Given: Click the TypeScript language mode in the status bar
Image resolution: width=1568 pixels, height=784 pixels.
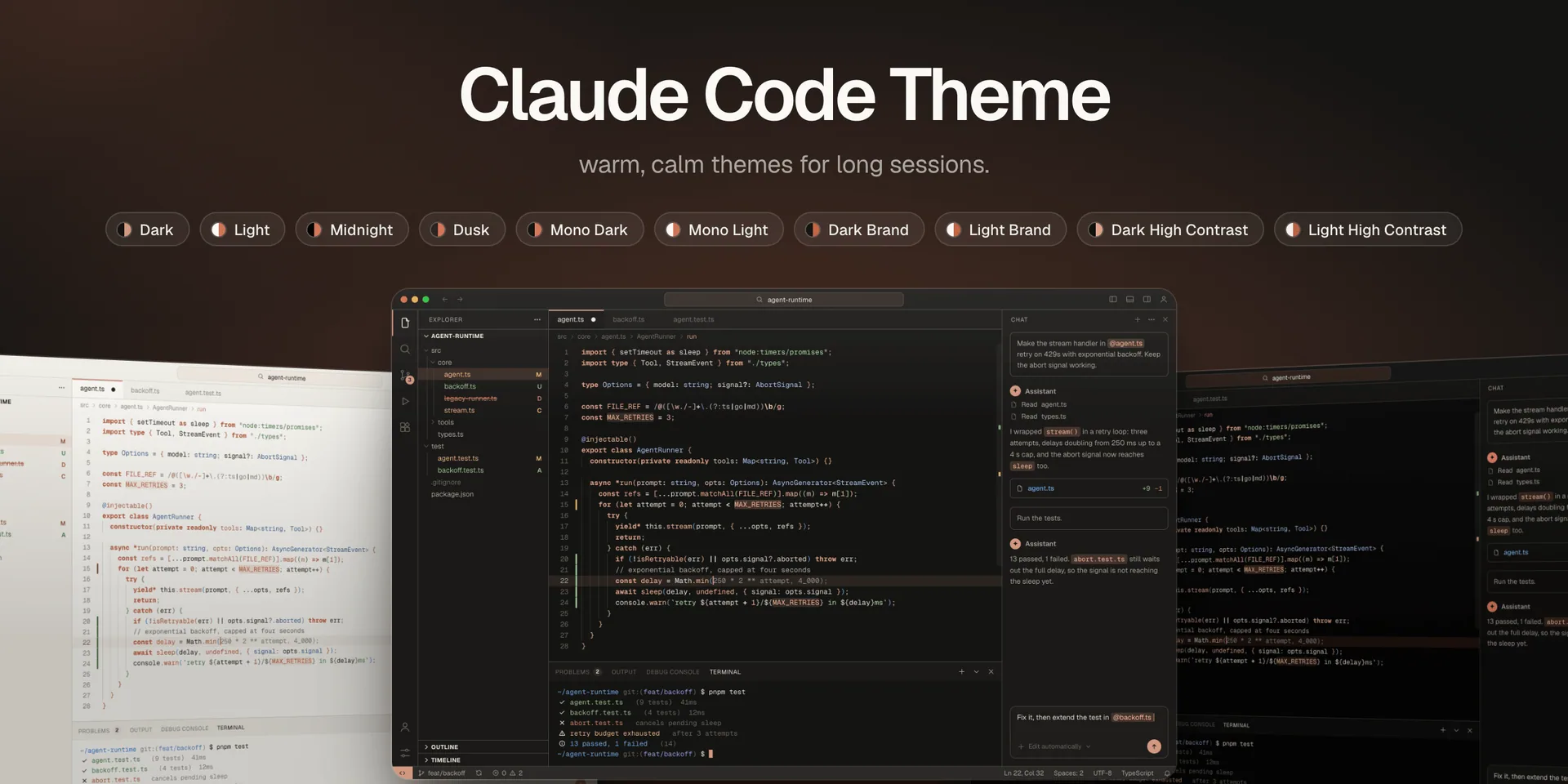Looking at the screenshot, I should pos(1138,773).
